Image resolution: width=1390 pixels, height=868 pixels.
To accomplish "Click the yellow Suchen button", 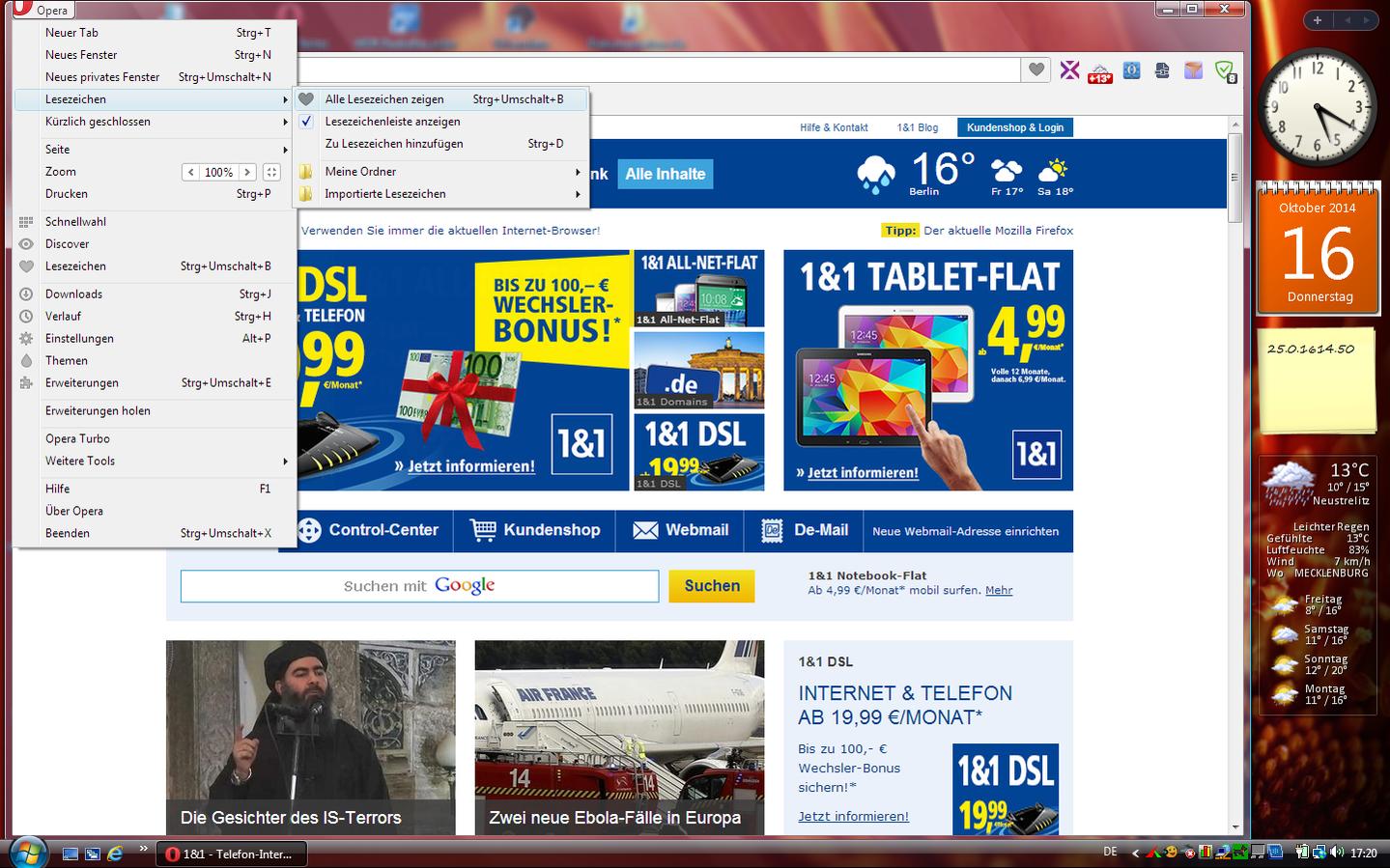I will tap(712, 586).
